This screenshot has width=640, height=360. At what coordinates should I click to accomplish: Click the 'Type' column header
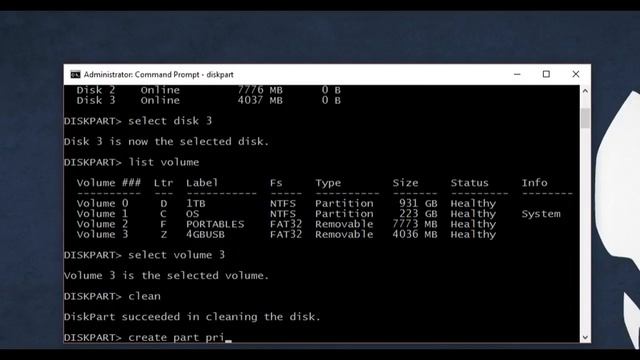click(x=328, y=183)
